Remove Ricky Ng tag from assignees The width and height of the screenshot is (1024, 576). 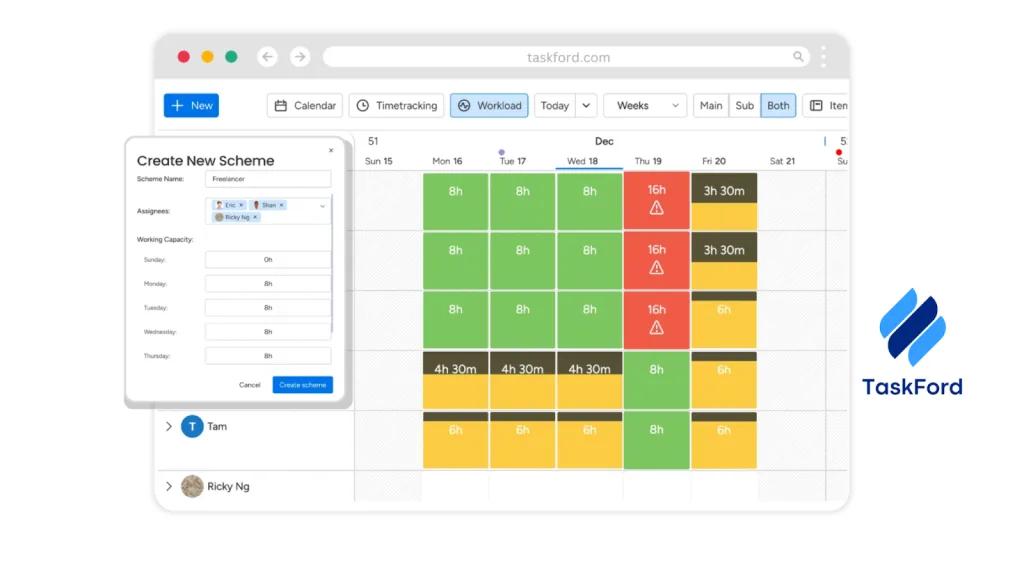[255, 217]
